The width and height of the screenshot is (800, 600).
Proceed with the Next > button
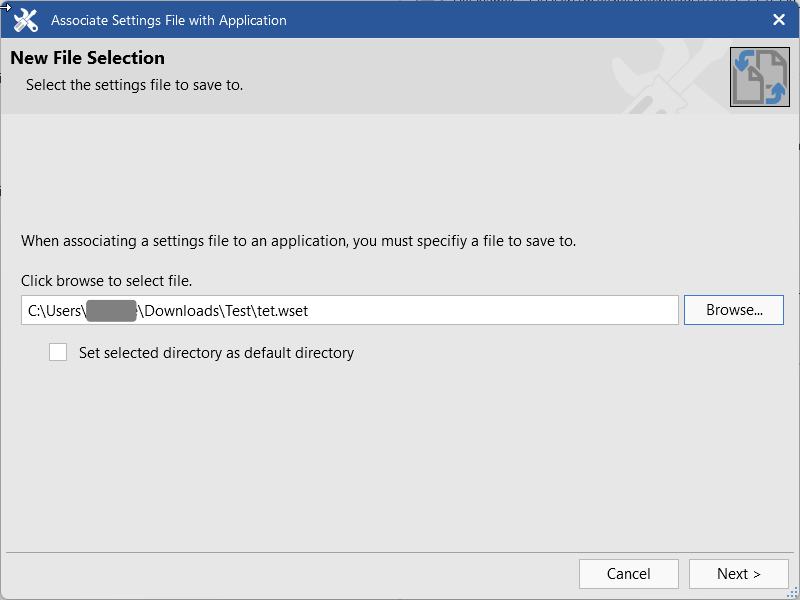point(738,574)
